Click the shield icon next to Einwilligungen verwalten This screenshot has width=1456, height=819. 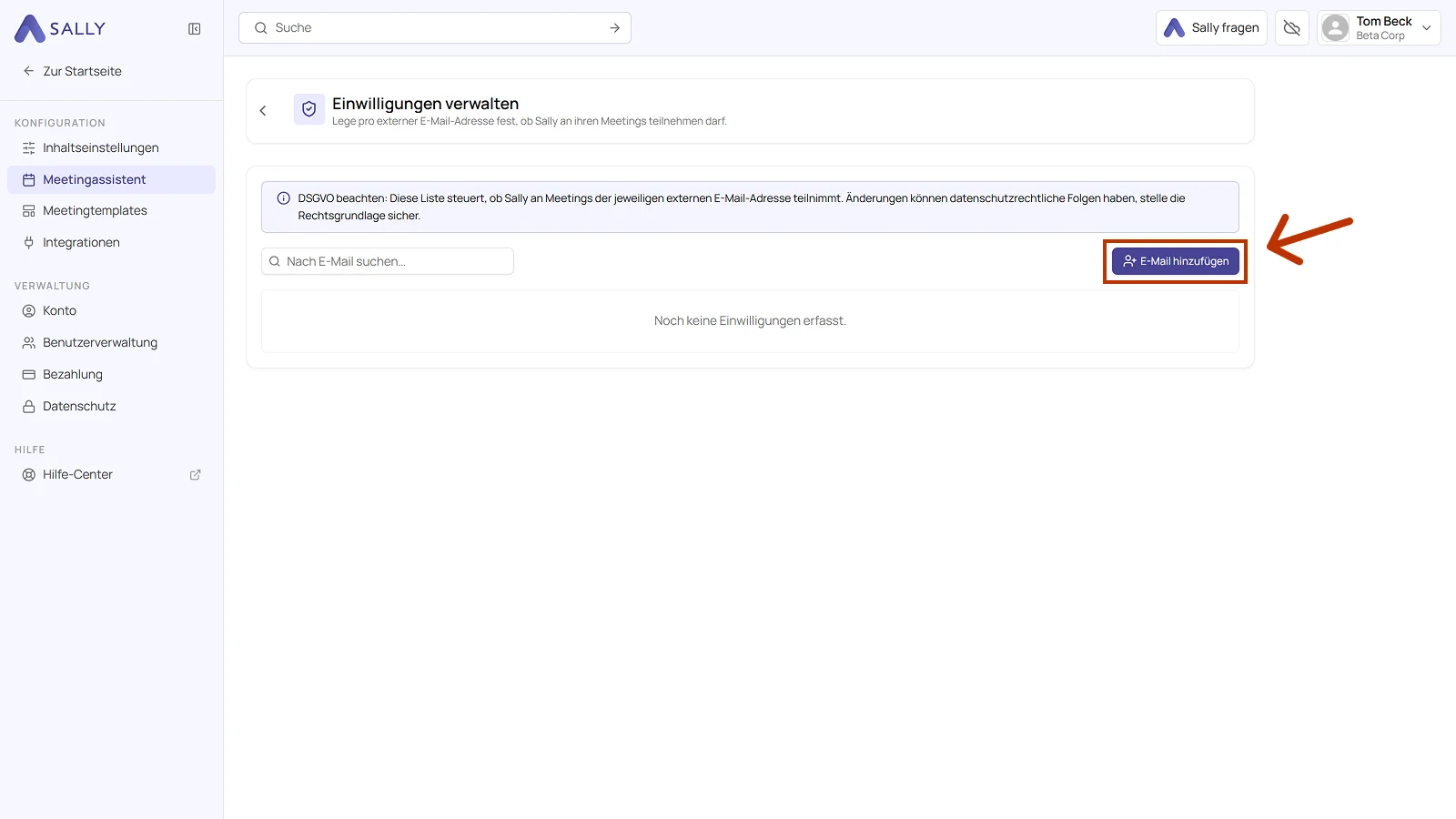(x=309, y=109)
